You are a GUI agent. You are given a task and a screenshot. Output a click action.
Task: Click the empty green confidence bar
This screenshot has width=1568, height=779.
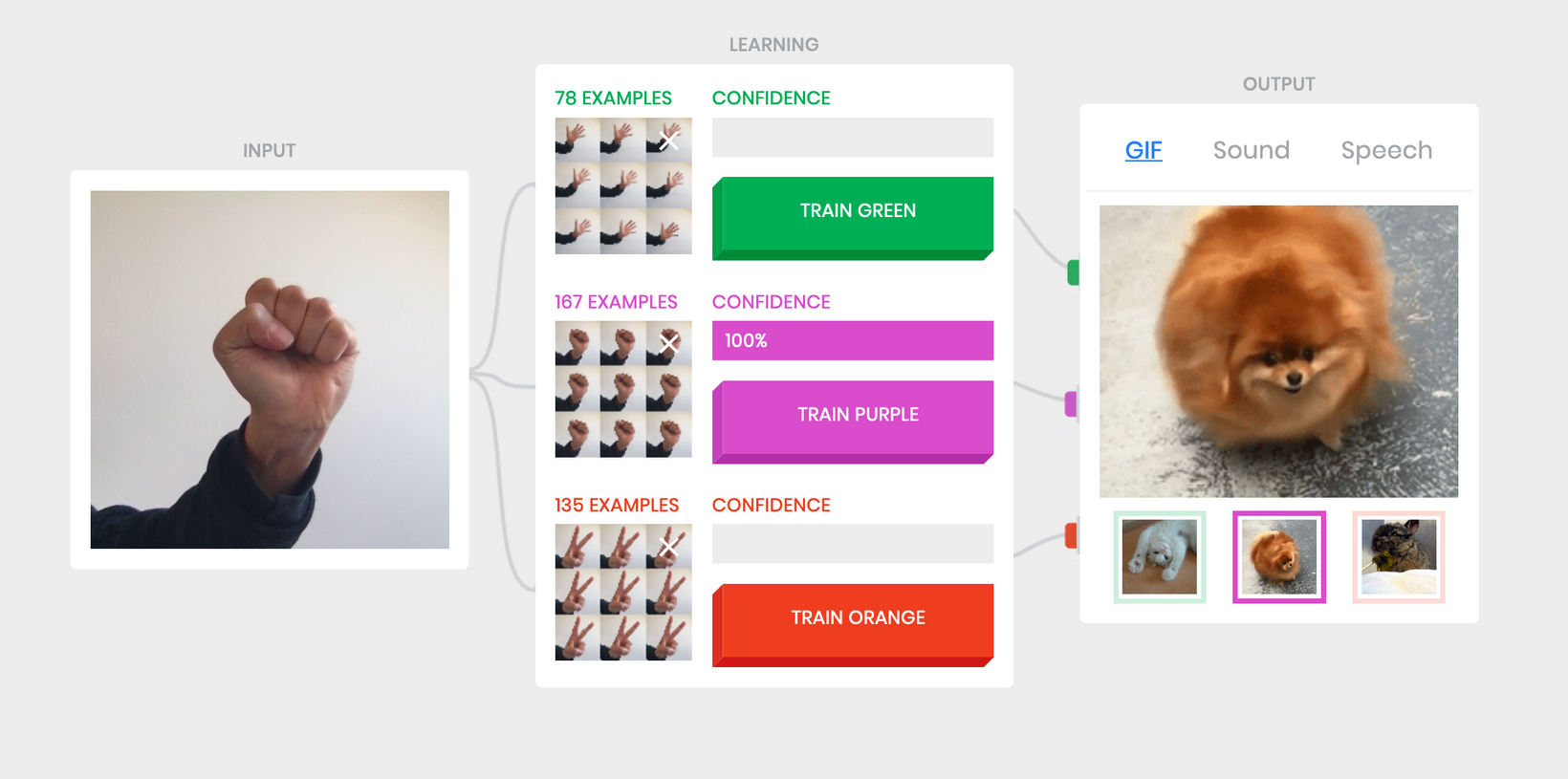[x=853, y=138]
